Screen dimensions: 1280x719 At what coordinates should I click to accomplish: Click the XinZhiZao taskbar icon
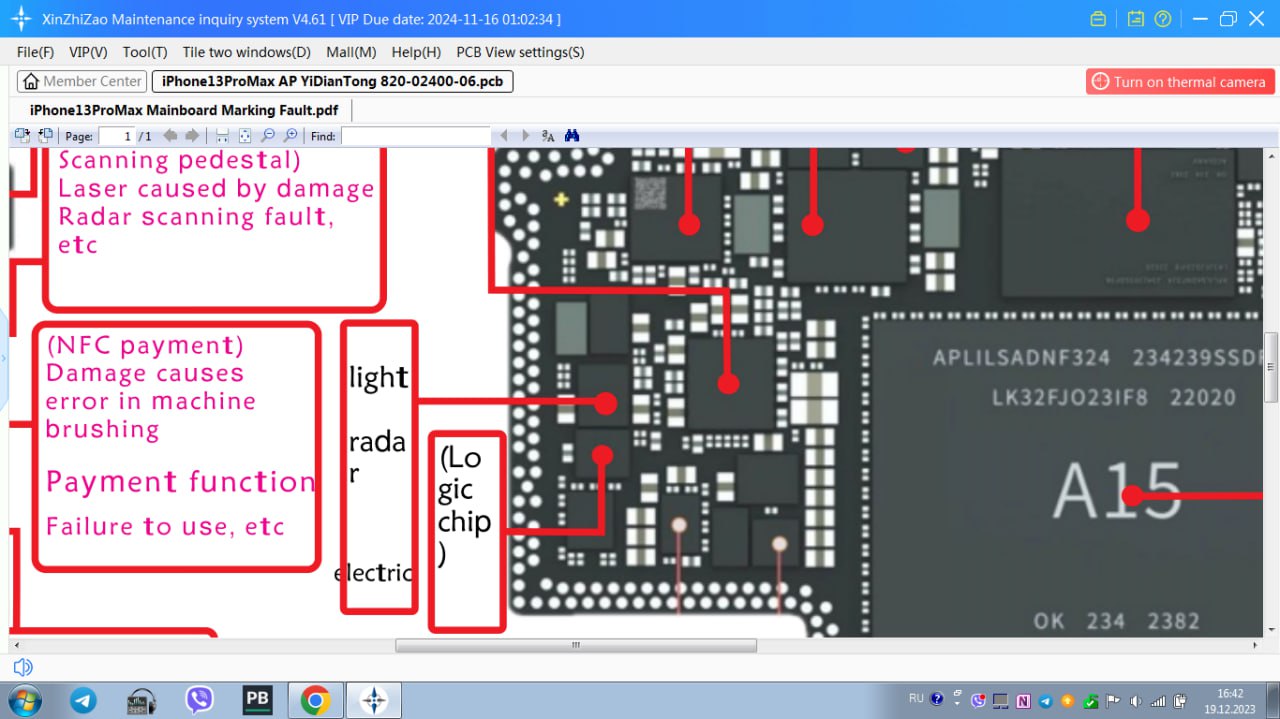click(x=374, y=701)
